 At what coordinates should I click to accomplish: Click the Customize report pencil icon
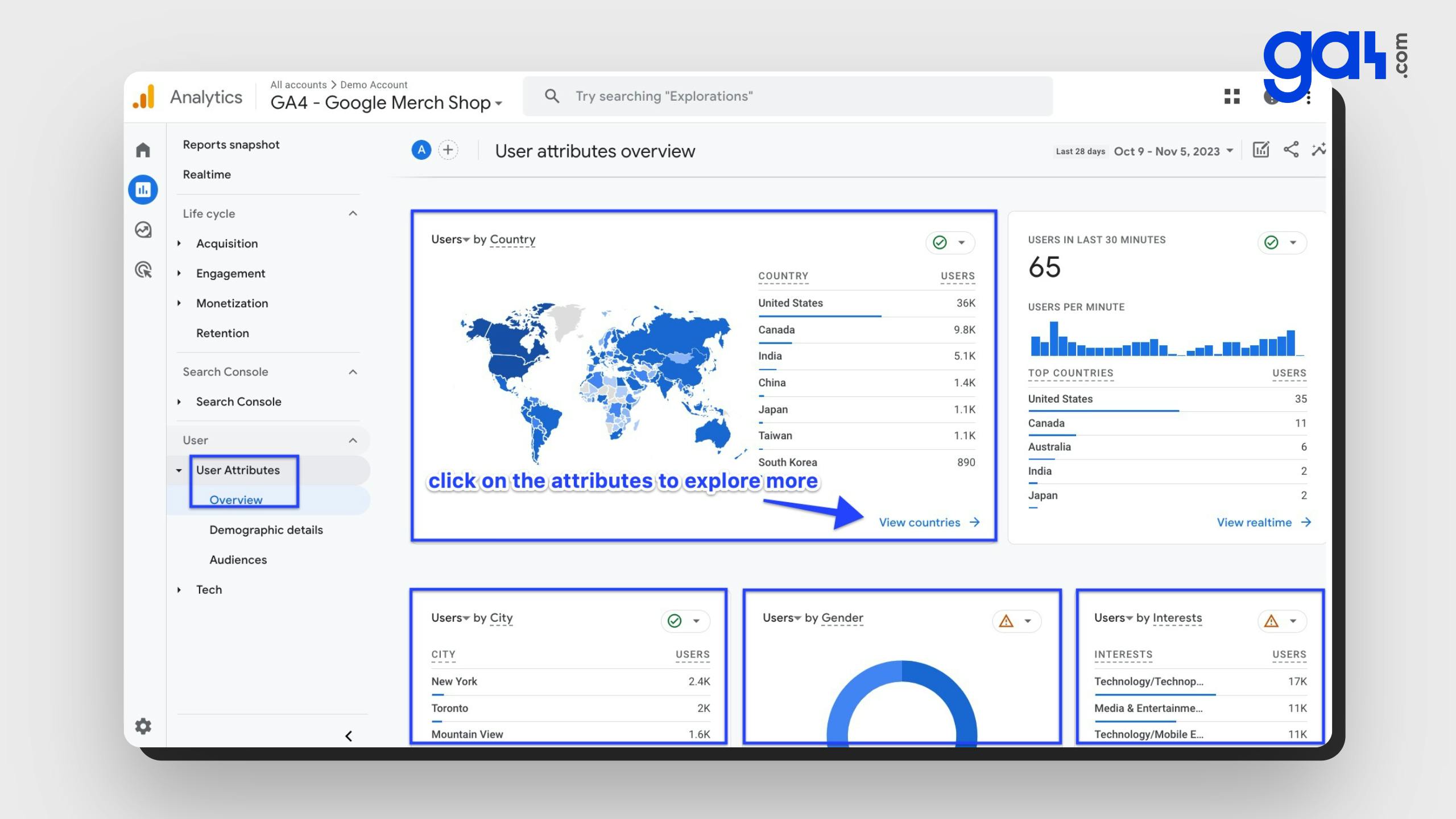(x=1260, y=150)
